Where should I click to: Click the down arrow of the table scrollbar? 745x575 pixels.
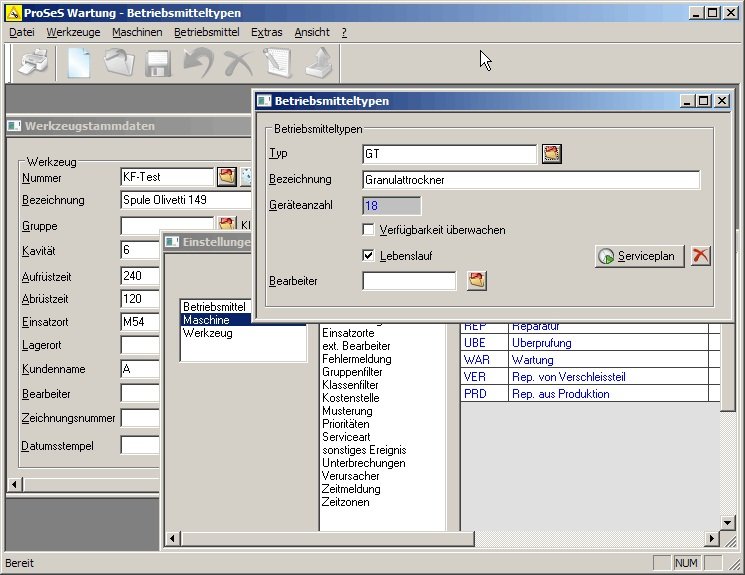[728, 522]
